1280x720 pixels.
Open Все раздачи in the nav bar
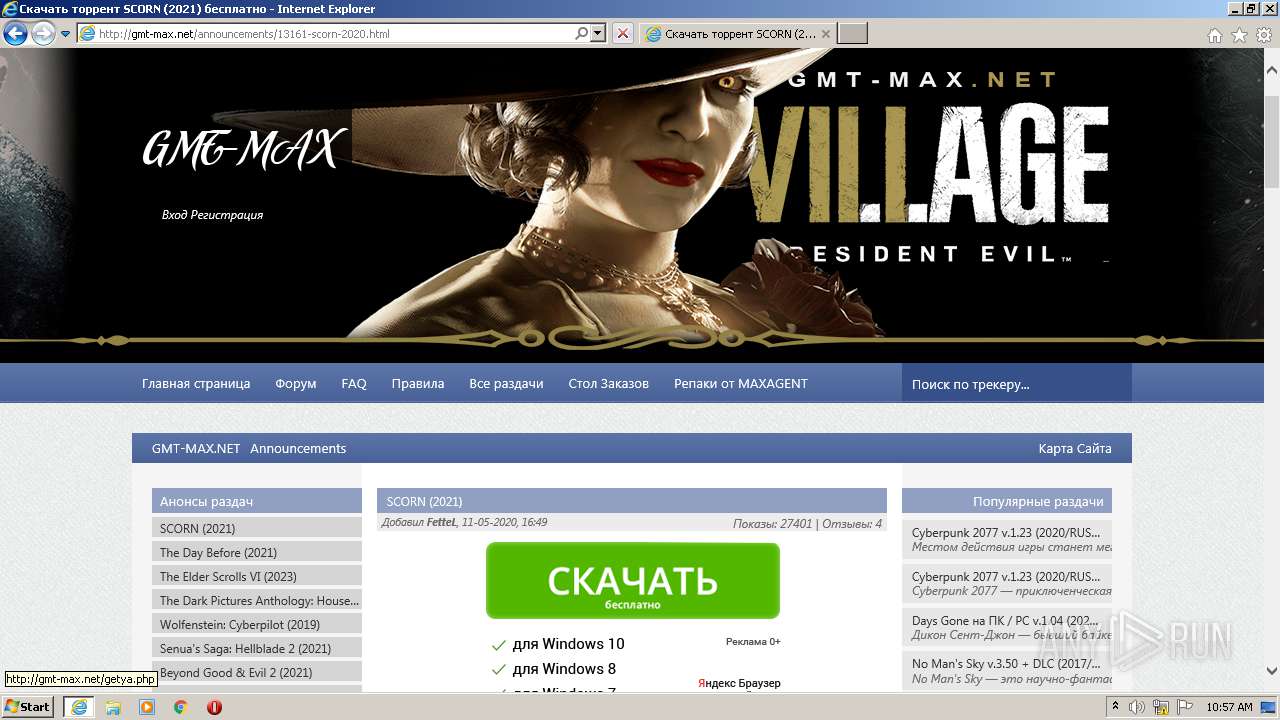click(506, 384)
